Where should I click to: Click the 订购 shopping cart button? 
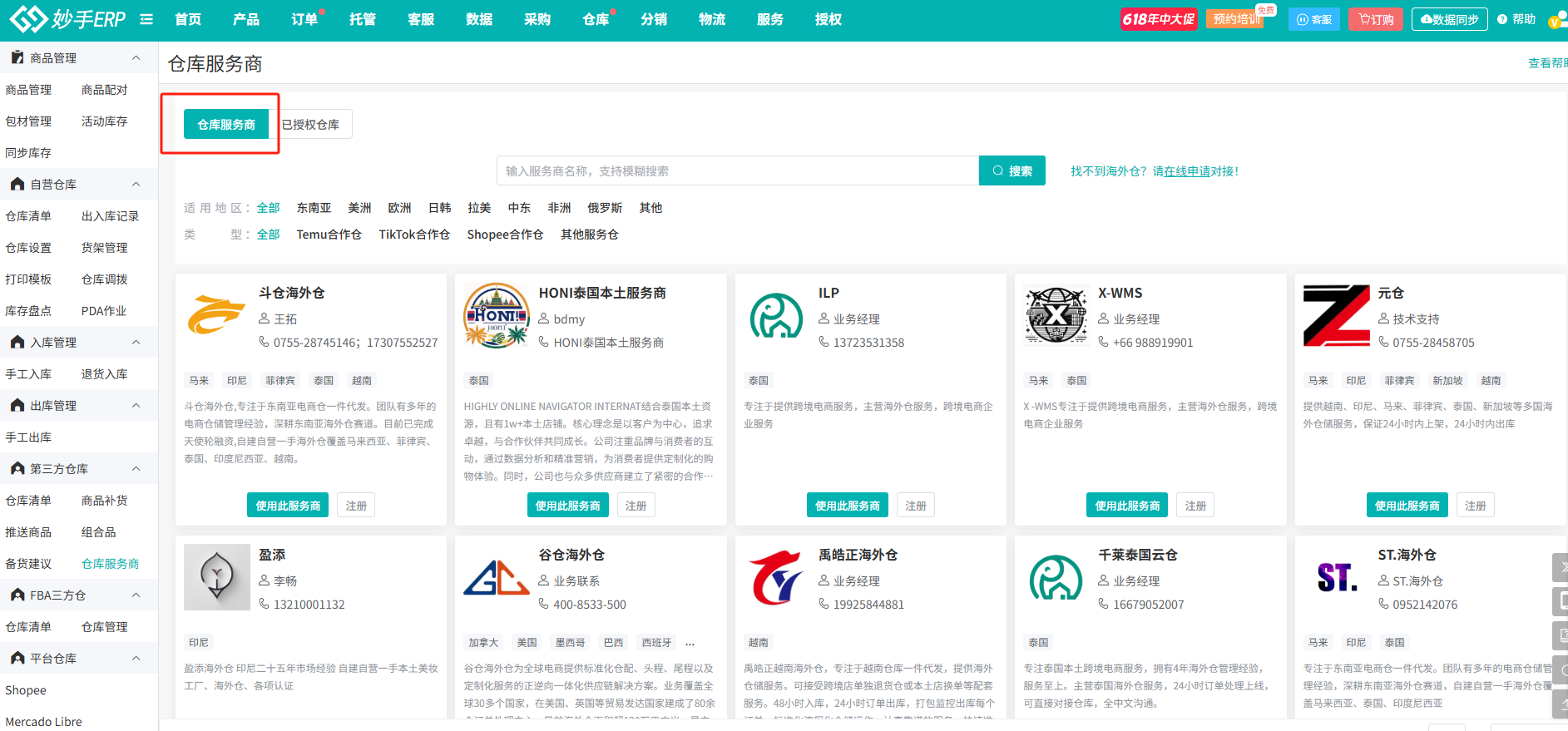click(x=1377, y=19)
